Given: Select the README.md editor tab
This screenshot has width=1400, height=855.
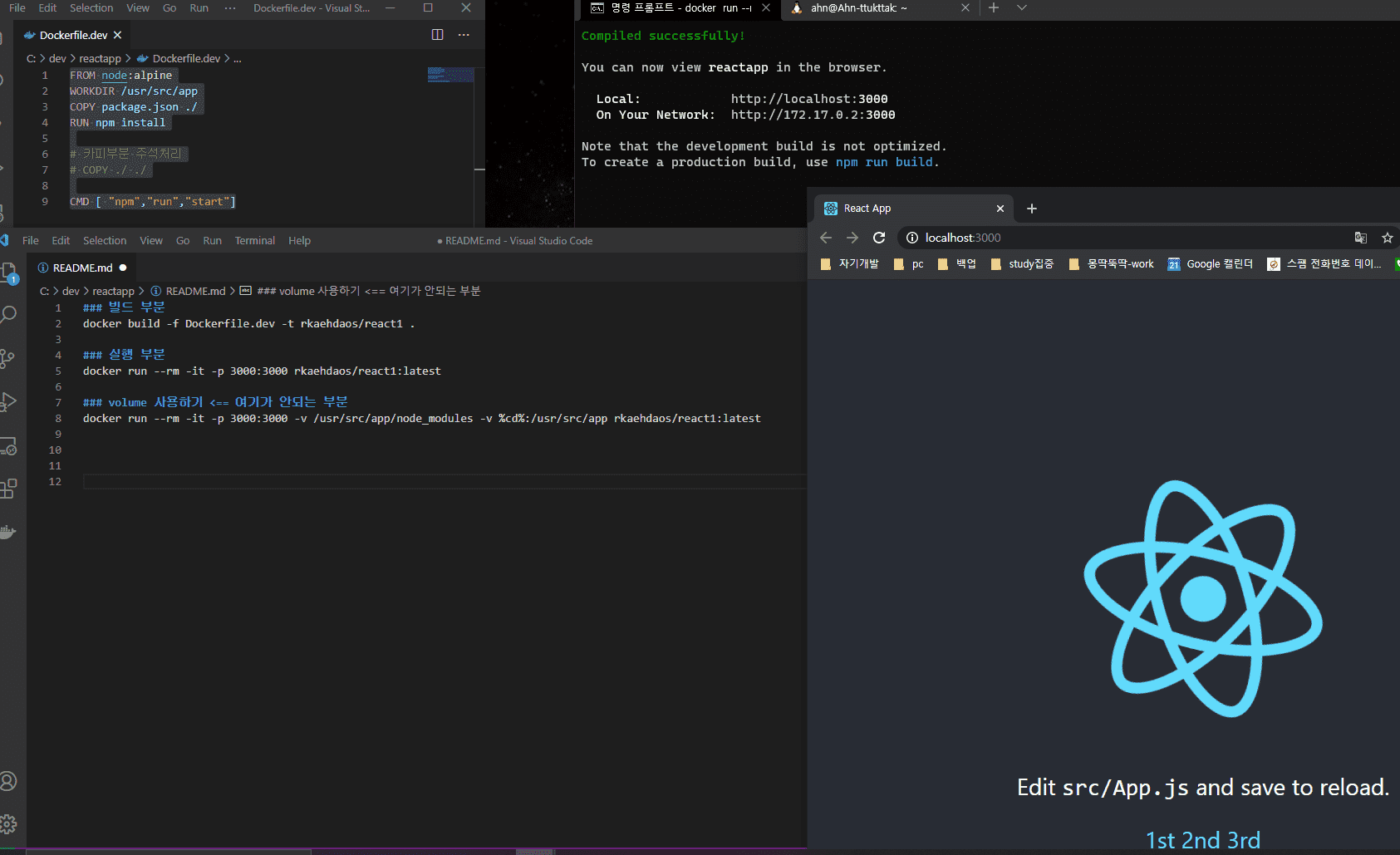Looking at the screenshot, I should (82, 268).
